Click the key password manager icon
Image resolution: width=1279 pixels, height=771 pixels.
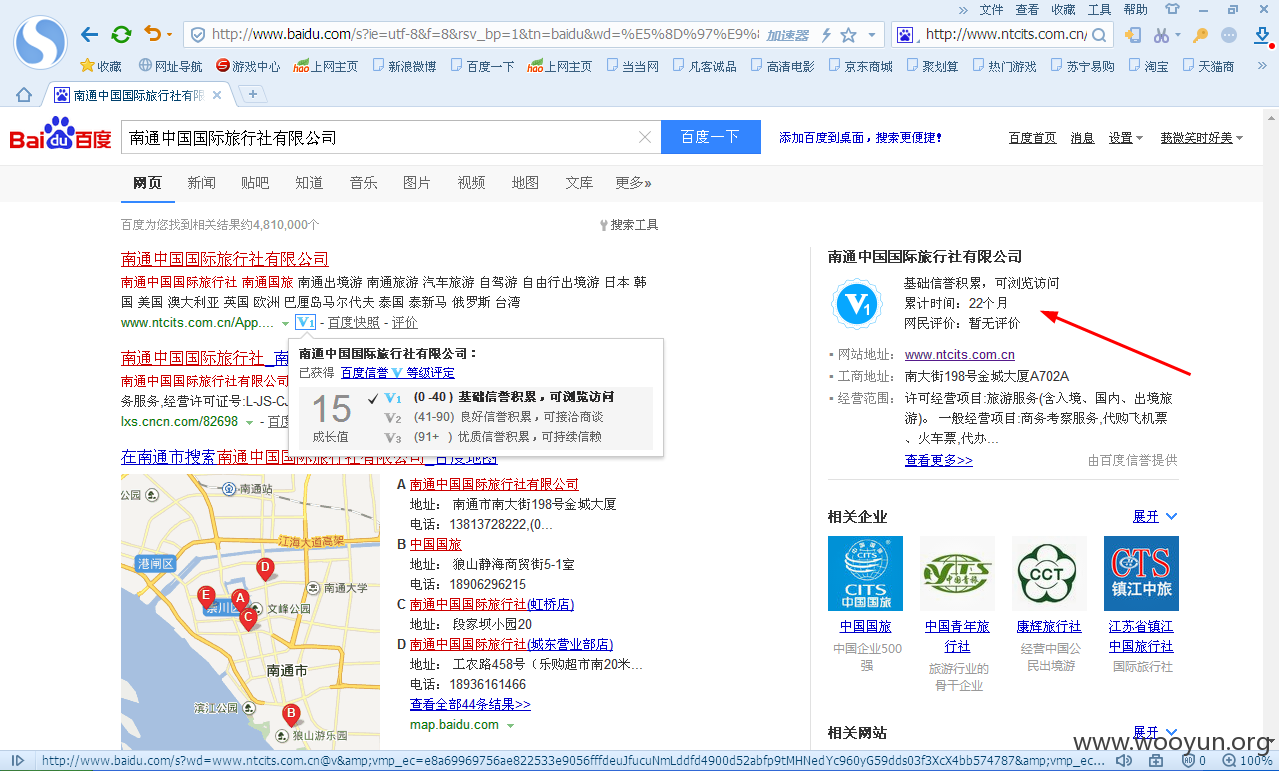(1201, 35)
